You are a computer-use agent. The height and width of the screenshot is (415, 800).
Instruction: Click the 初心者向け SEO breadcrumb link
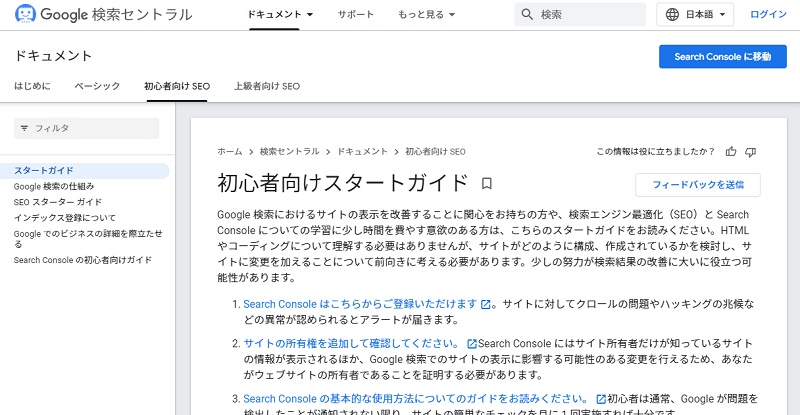pyautogui.click(x=435, y=152)
